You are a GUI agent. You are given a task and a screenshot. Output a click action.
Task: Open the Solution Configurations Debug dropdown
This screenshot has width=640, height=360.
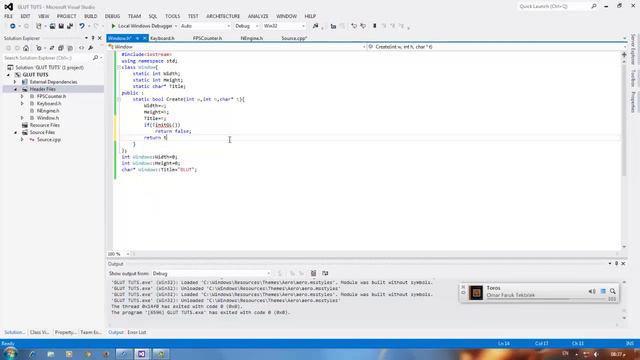pyautogui.click(x=247, y=26)
